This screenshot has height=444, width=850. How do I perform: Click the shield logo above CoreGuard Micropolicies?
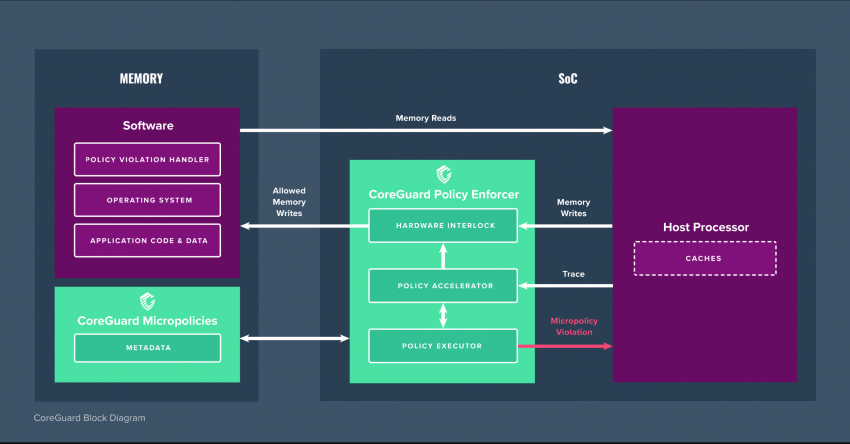(x=147, y=301)
